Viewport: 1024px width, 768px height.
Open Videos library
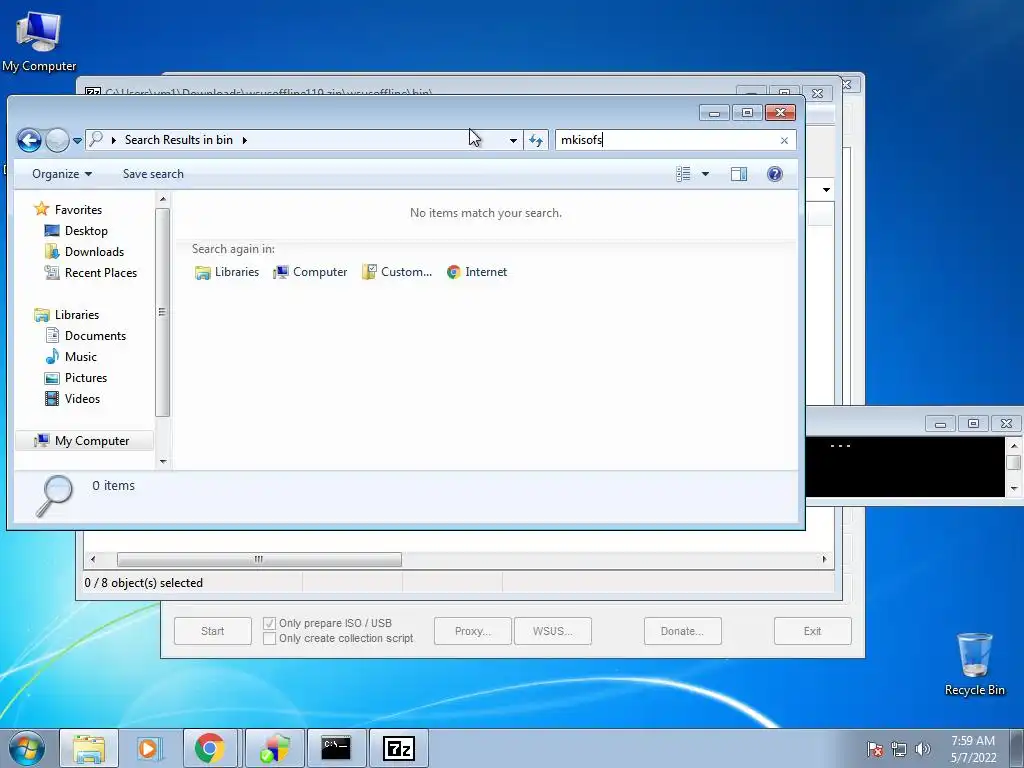(x=82, y=398)
